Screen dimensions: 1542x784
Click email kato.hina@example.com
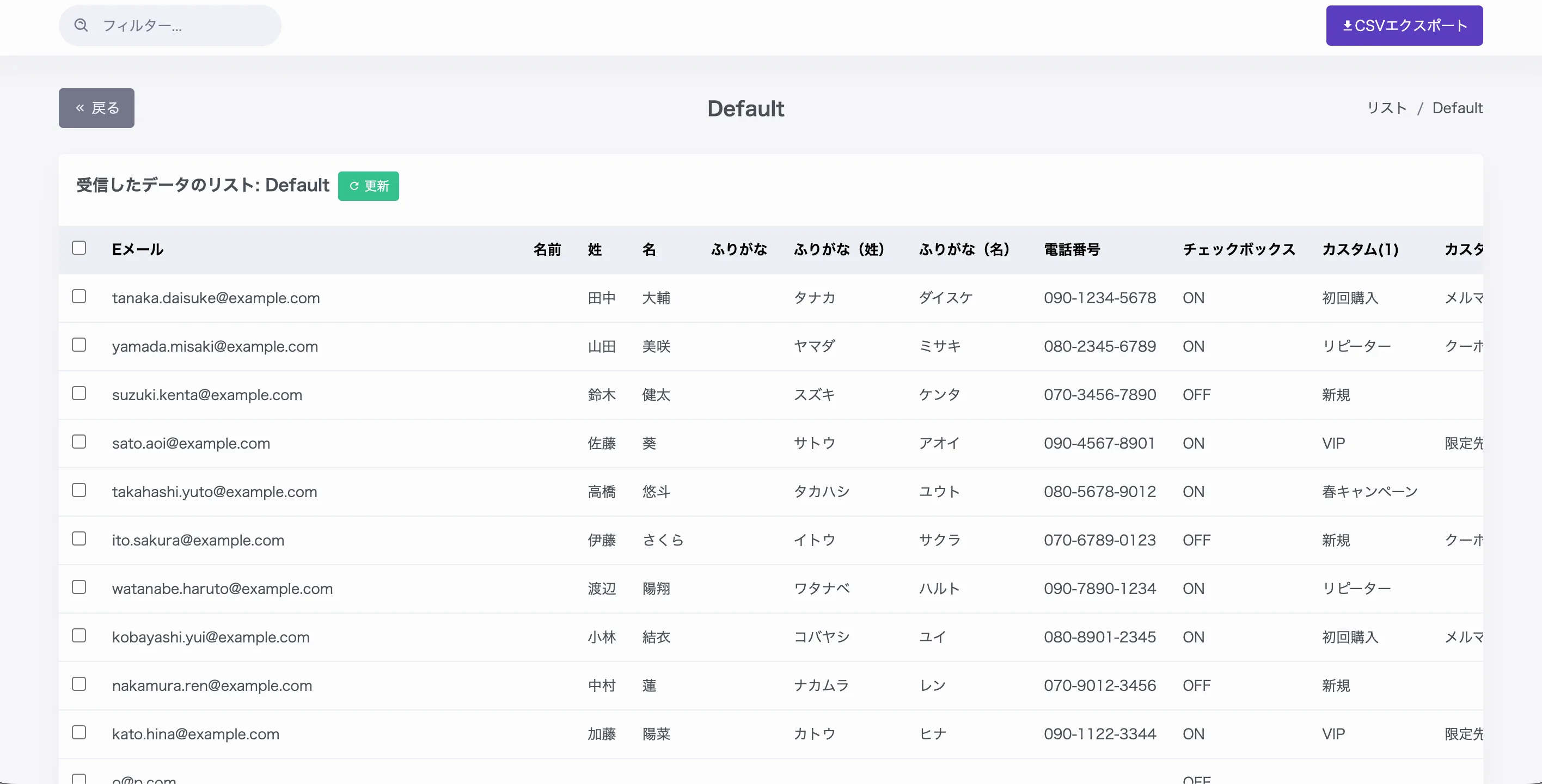pos(195,734)
